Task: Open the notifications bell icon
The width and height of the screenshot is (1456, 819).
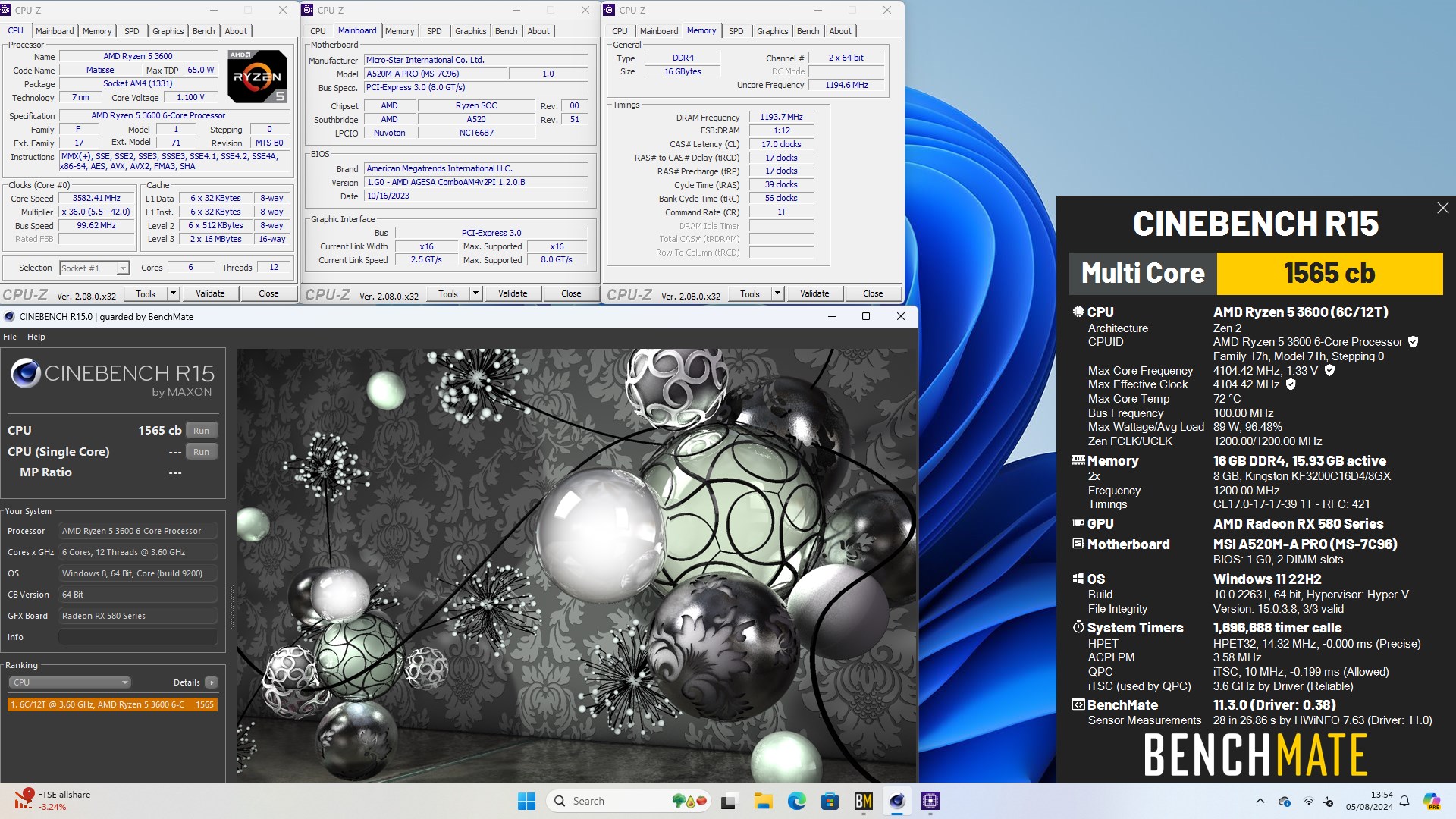Action: click(x=1404, y=801)
